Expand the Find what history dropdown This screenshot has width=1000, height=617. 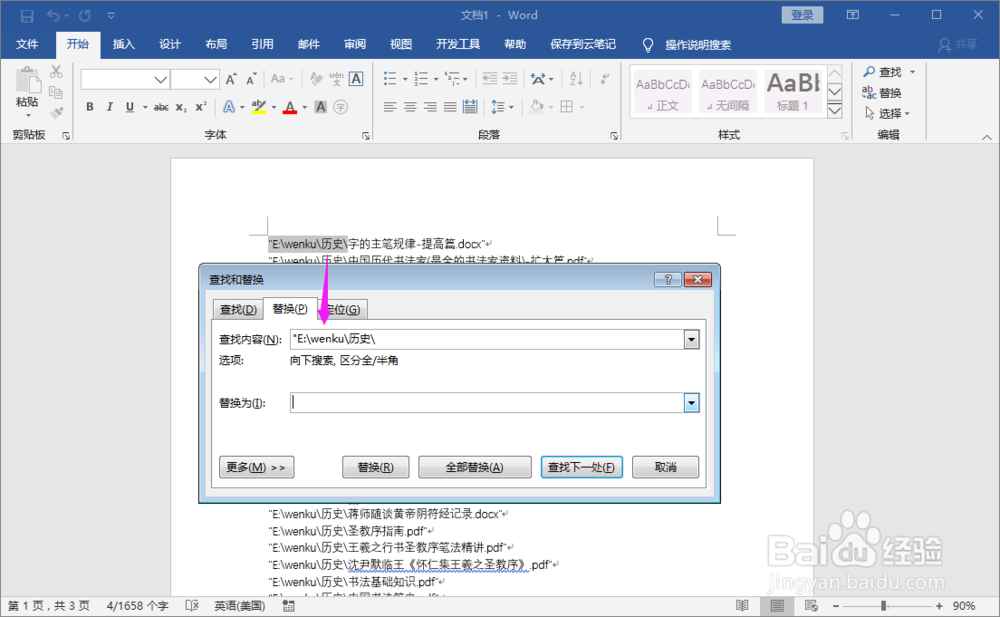[x=691, y=339]
